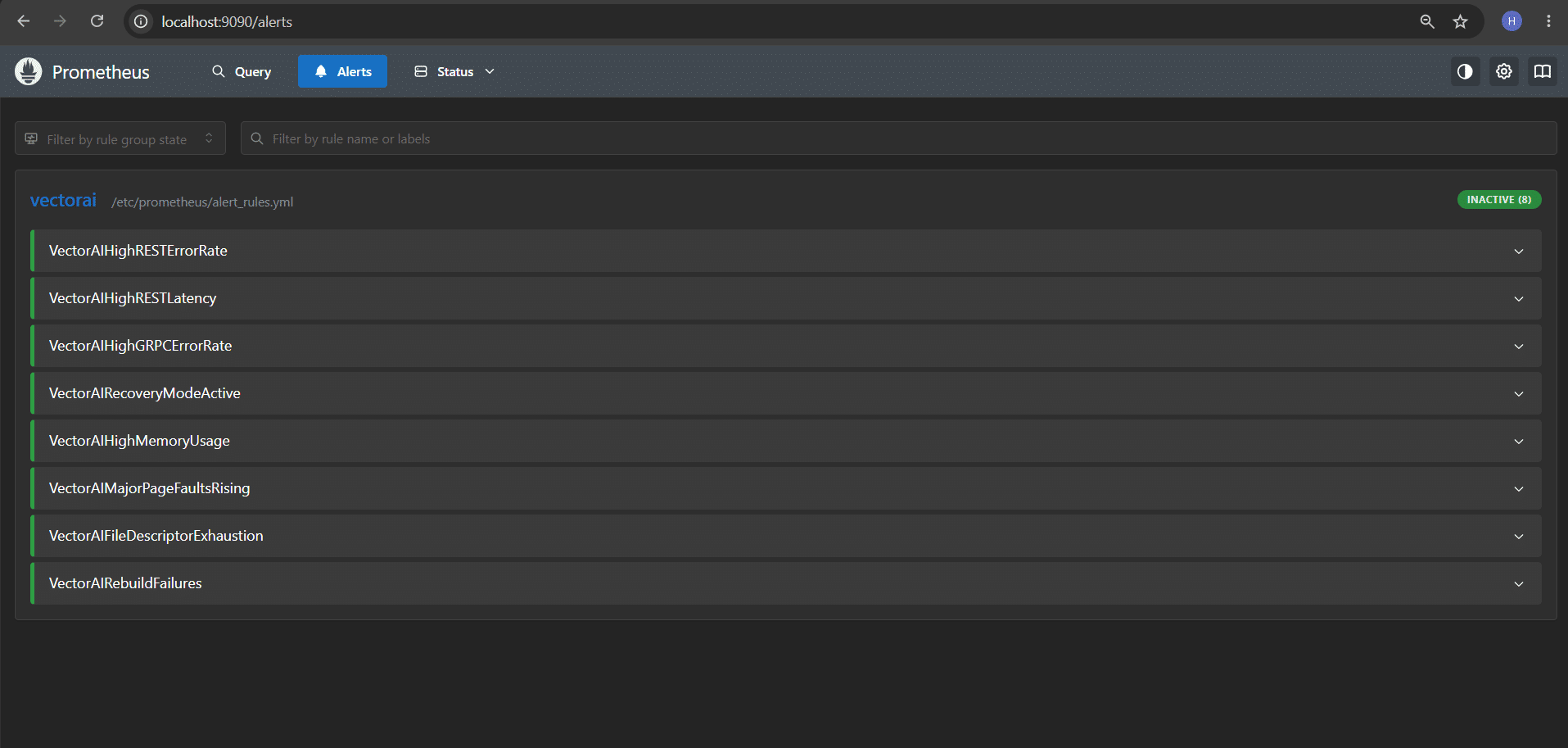
Task: Click the Prometheus title text
Action: (x=101, y=72)
